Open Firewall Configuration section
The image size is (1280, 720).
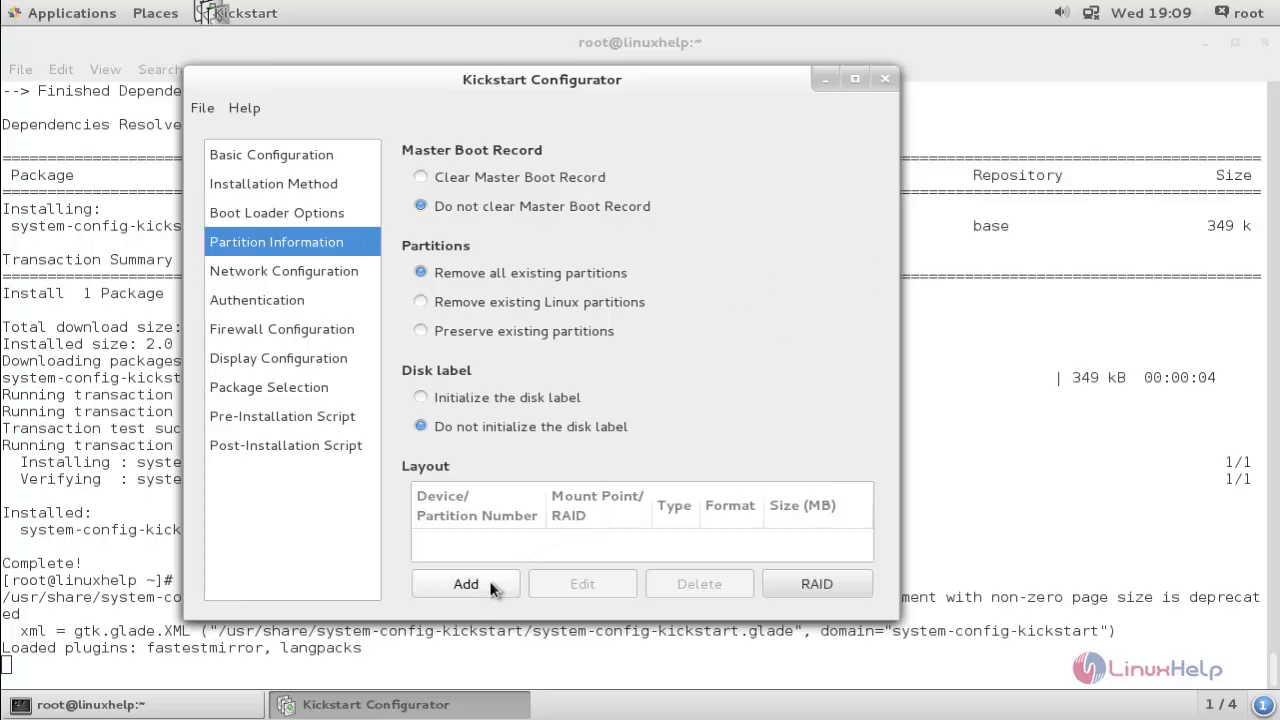tap(292, 329)
